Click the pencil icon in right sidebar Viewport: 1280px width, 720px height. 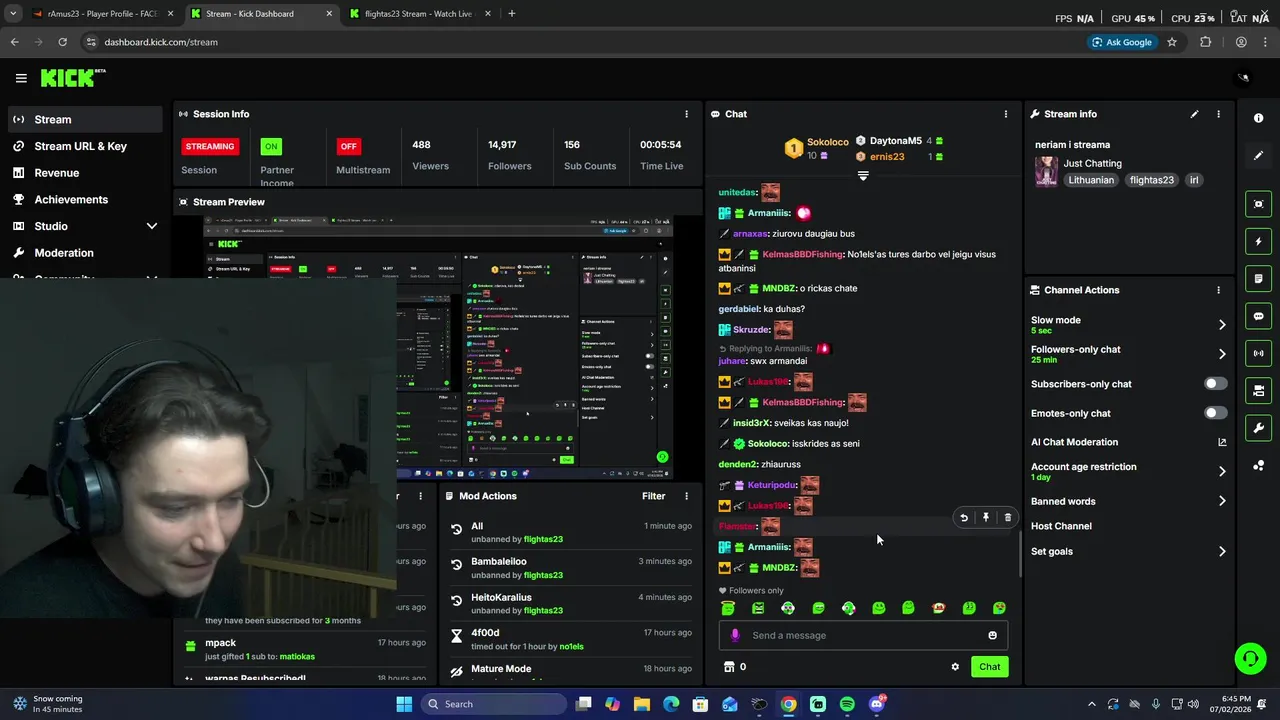[x=1258, y=155]
